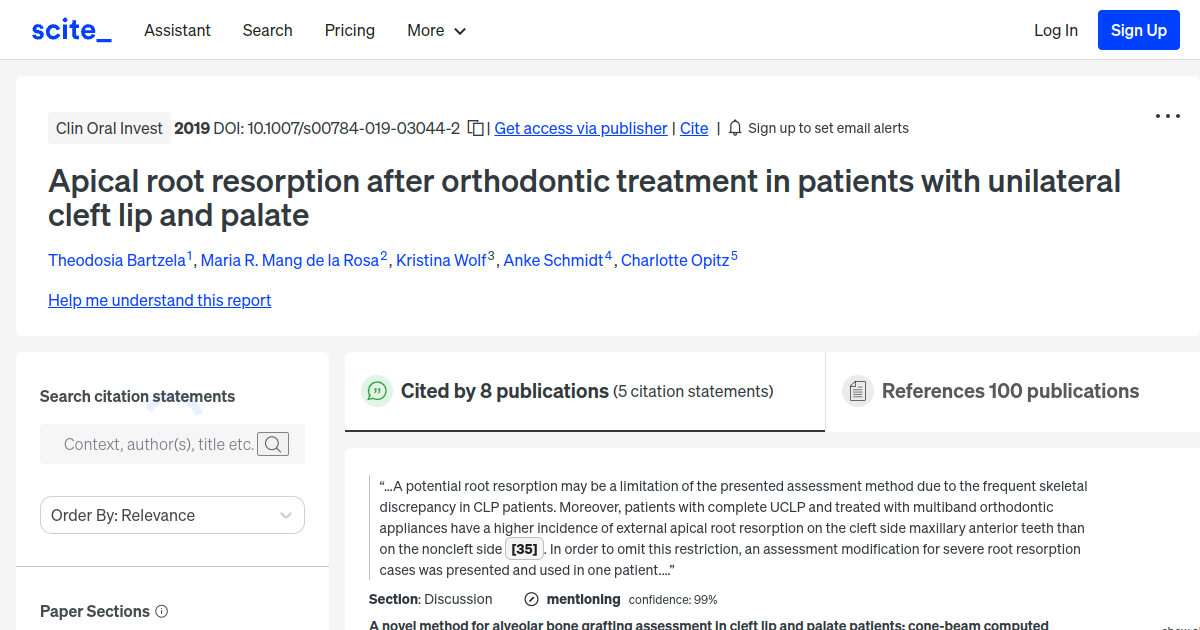Copy the DOI using the copy icon
This screenshot has width=1200, height=630.
(475, 128)
